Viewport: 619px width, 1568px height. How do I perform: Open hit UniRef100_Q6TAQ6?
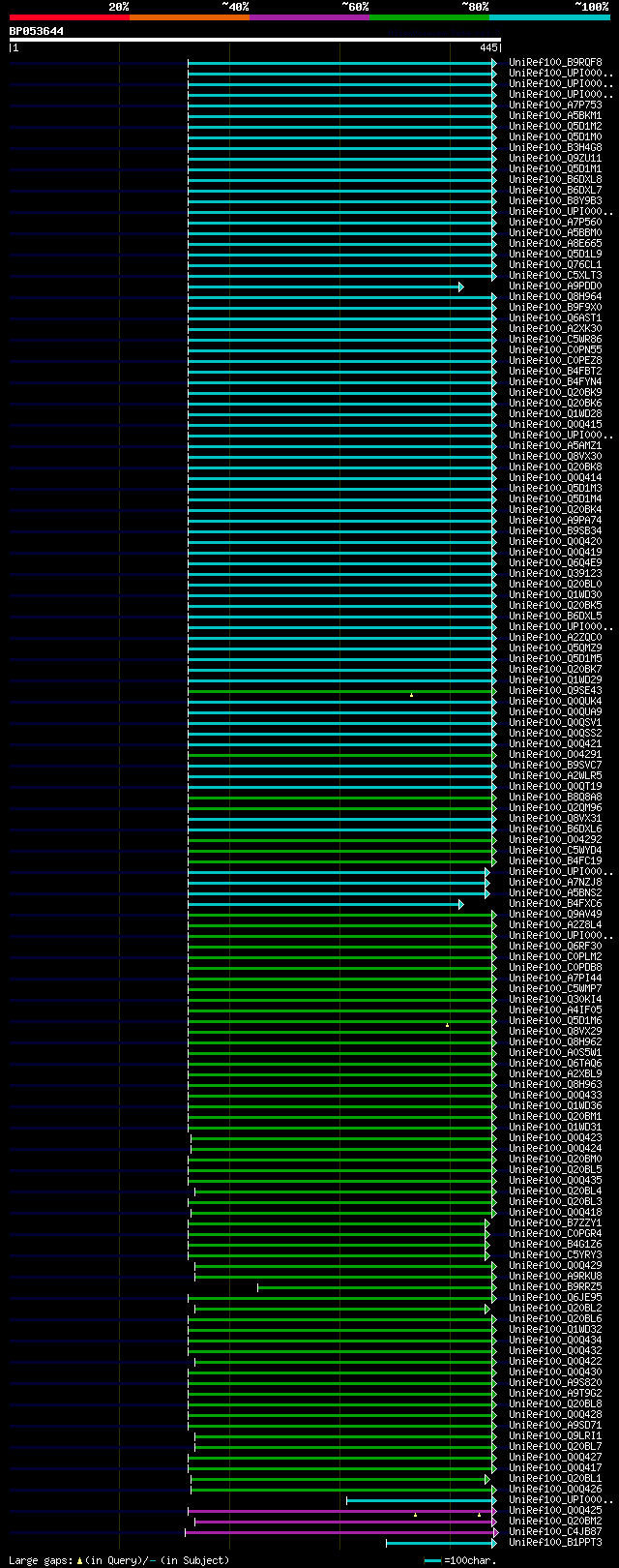click(x=555, y=1063)
